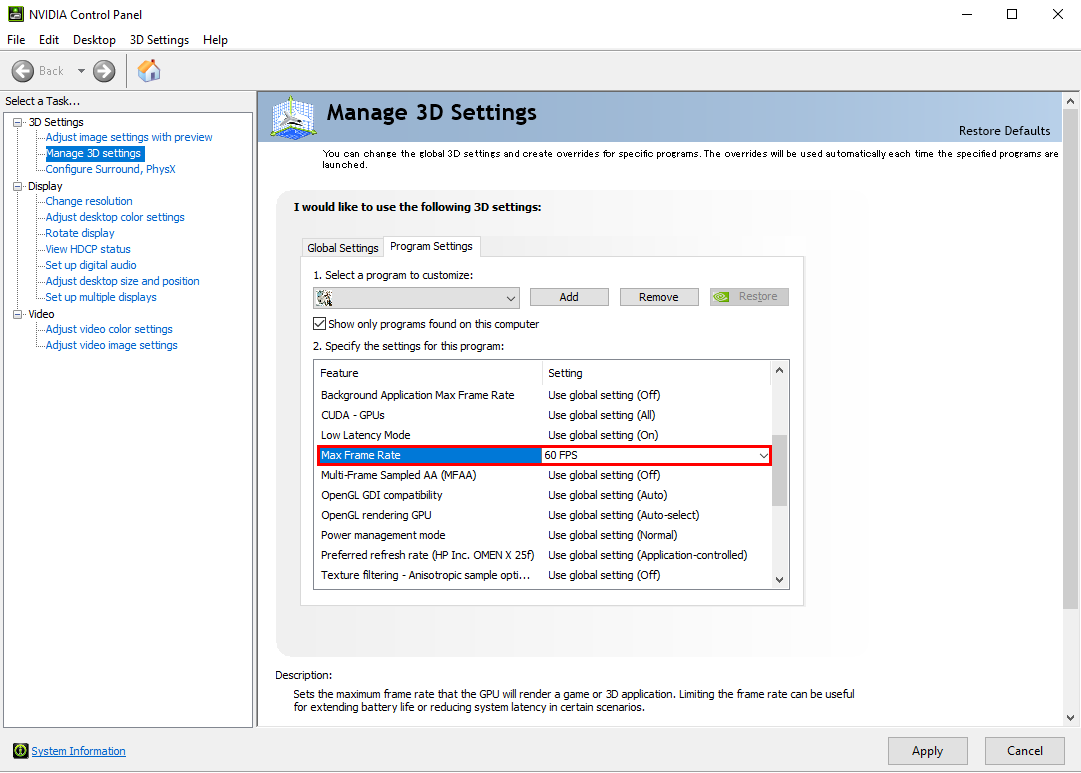Click the NVIDIA Control Panel title icon
Image resolution: width=1081 pixels, height=773 pixels.
tap(15, 14)
